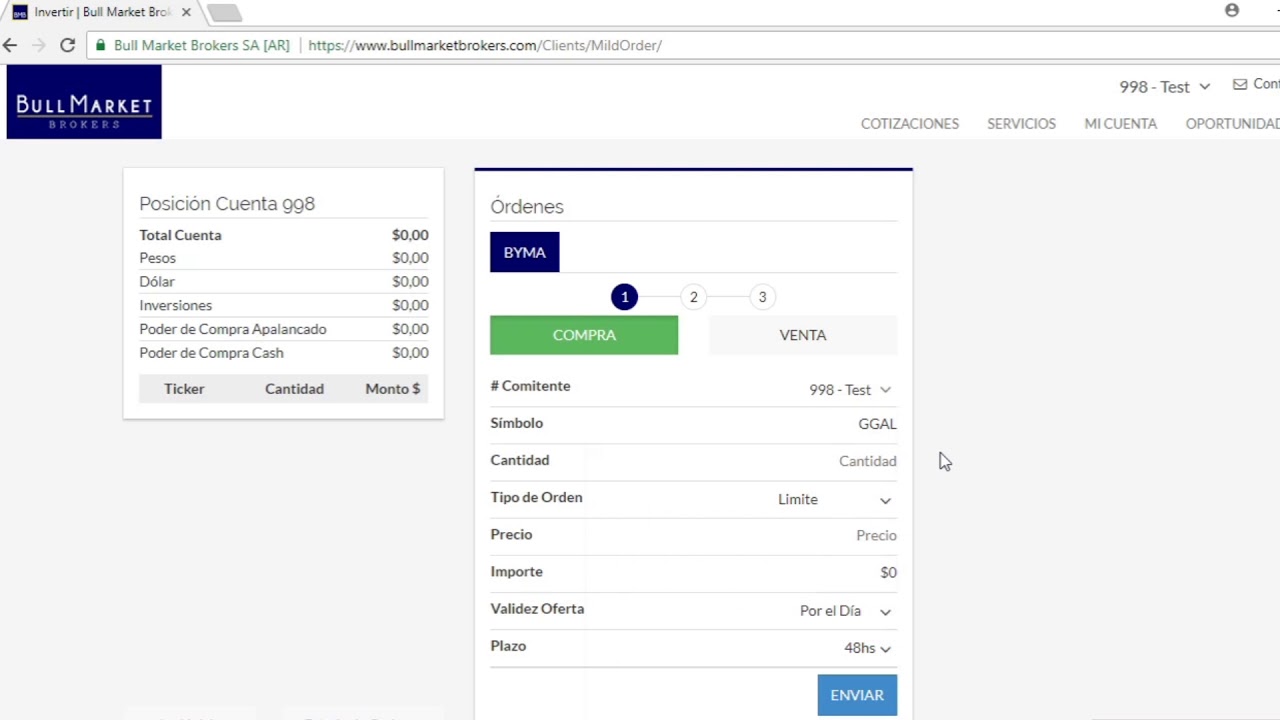Click the Inversiones row label

[175, 305]
